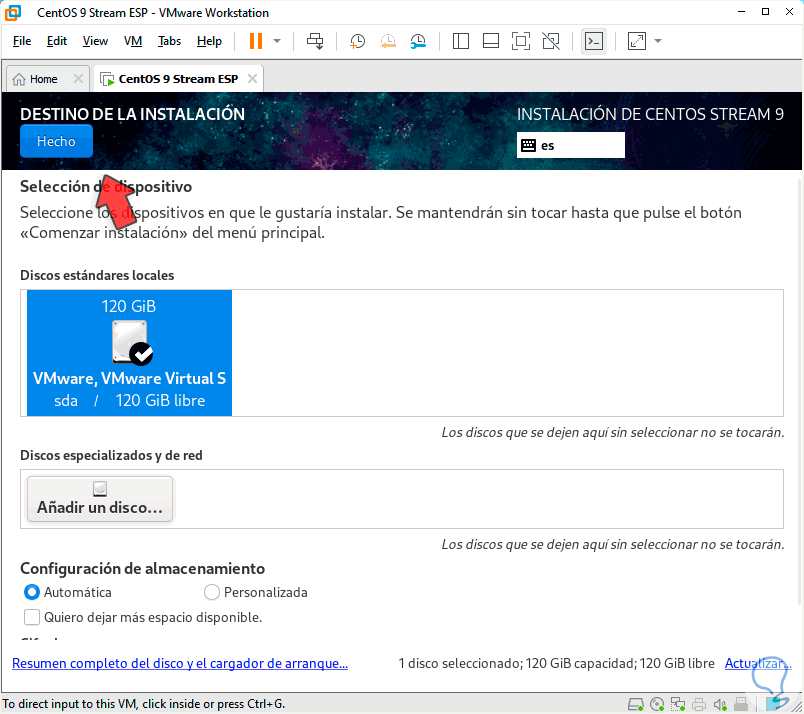Open the power options dropdown arrow
Screen dimensions: 804x714
(277, 41)
